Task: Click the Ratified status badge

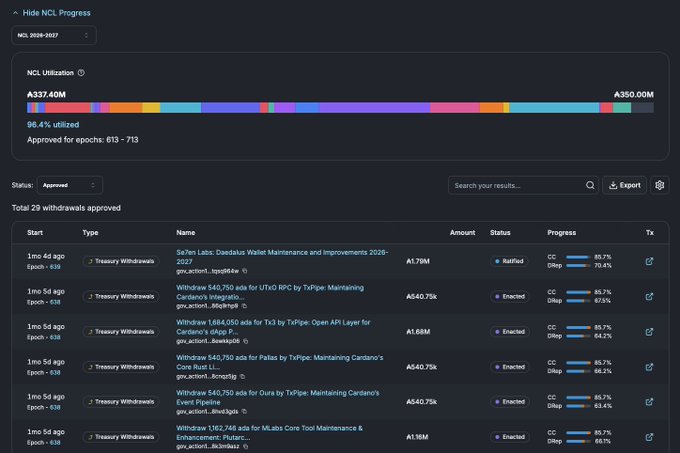Action: click(509, 261)
